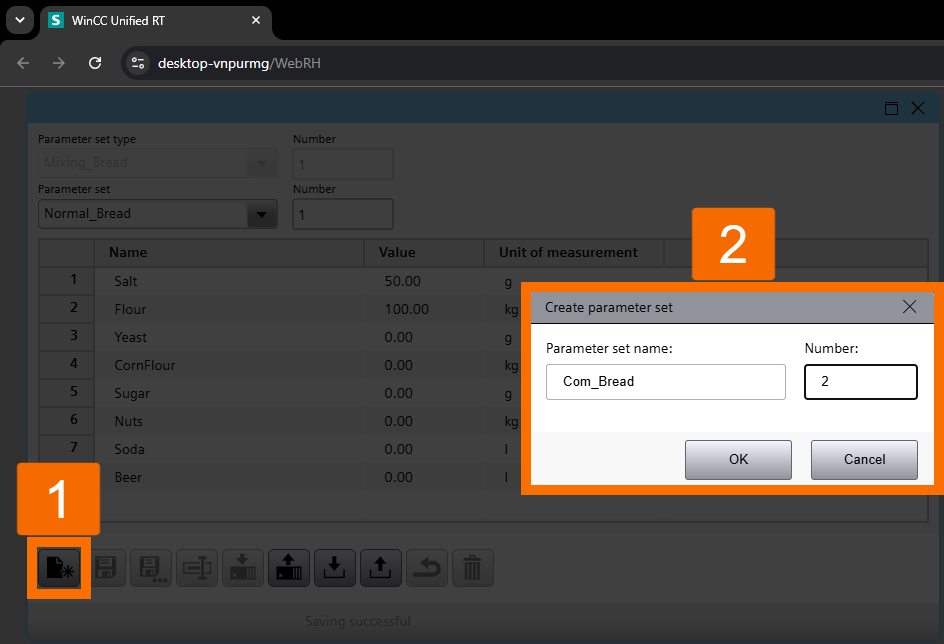Click the read from PLC icon
This screenshot has width=944, height=644.
pos(289,568)
